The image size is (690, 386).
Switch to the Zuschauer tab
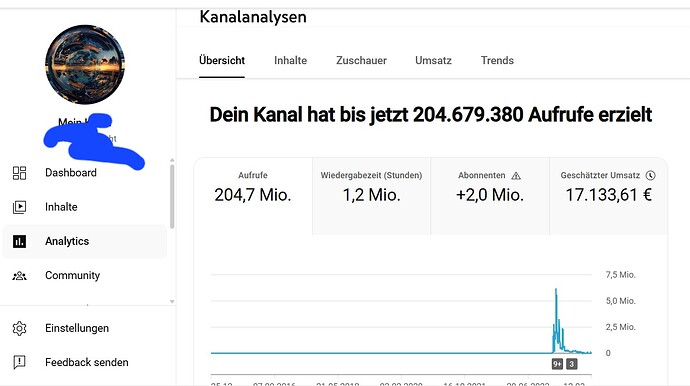(x=361, y=60)
